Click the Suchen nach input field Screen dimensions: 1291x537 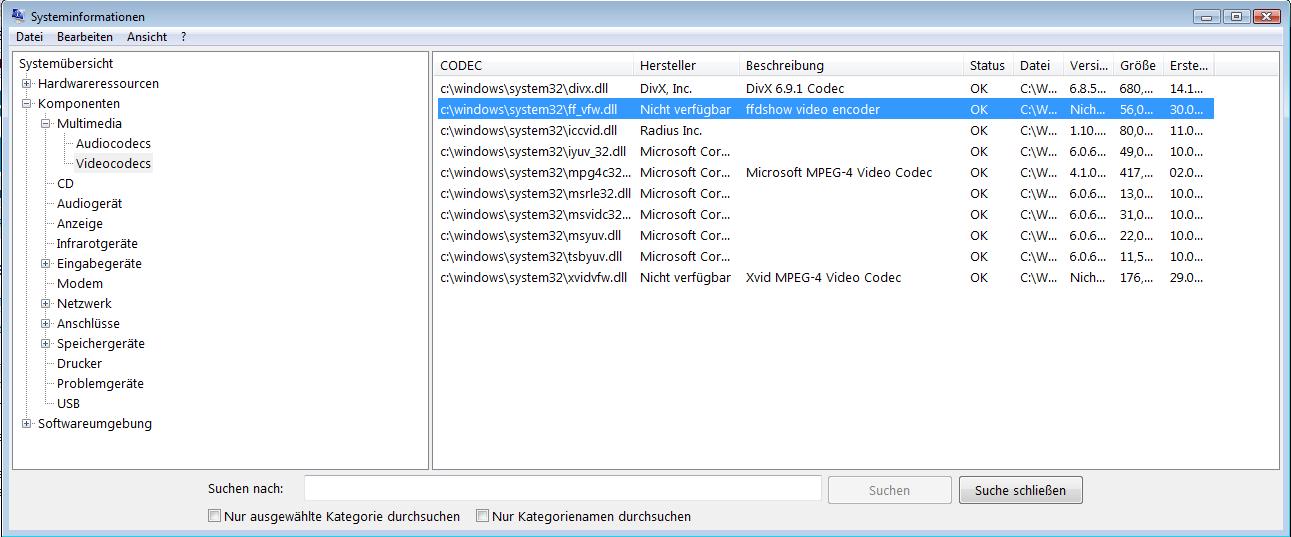pyautogui.click(x=562, y=489)
